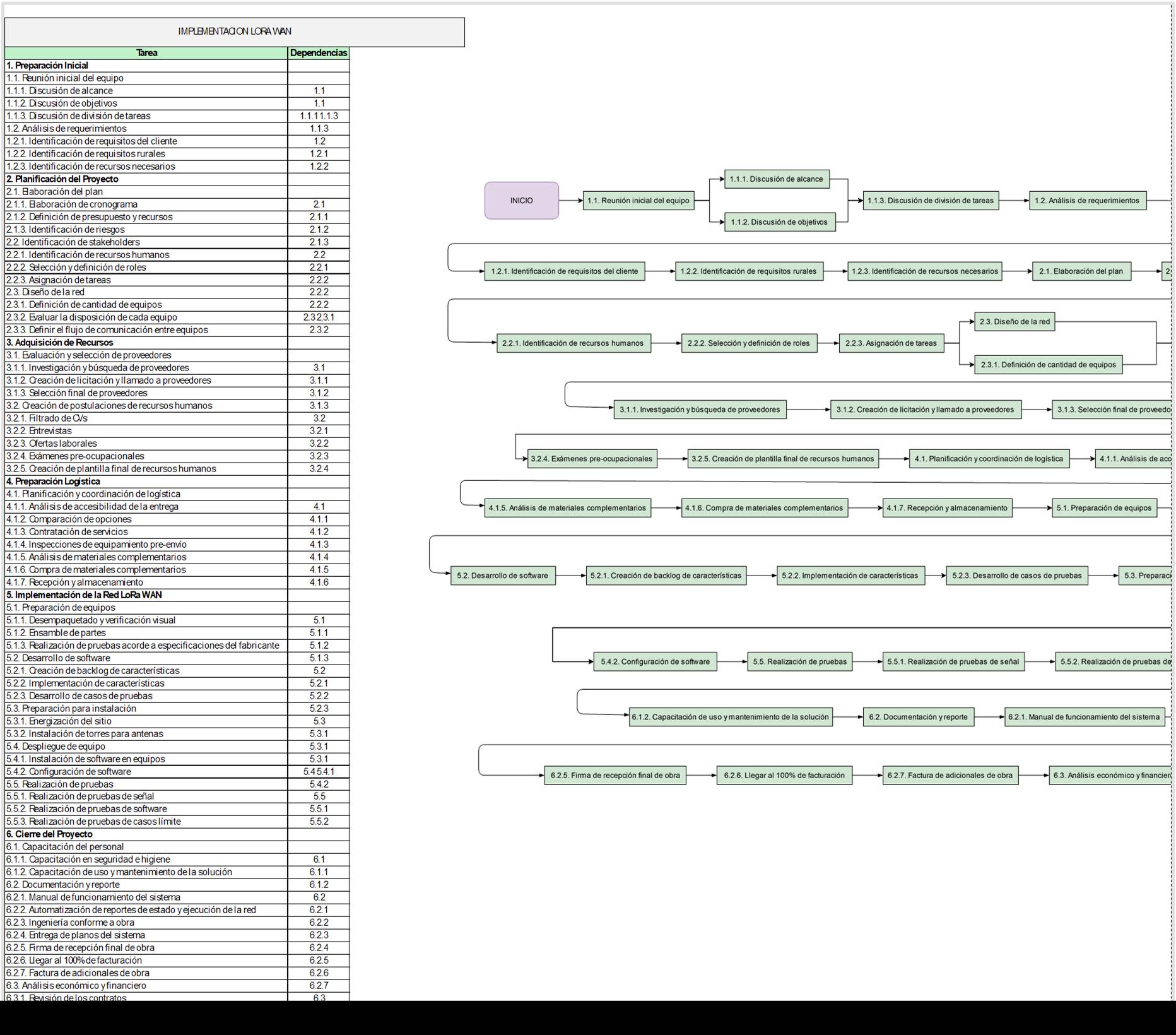Click diagram node 6.2.6. Llegar al 100% de facturación
The width and height of the screenshot is (1176, 1035).
[x=784, y=776]
